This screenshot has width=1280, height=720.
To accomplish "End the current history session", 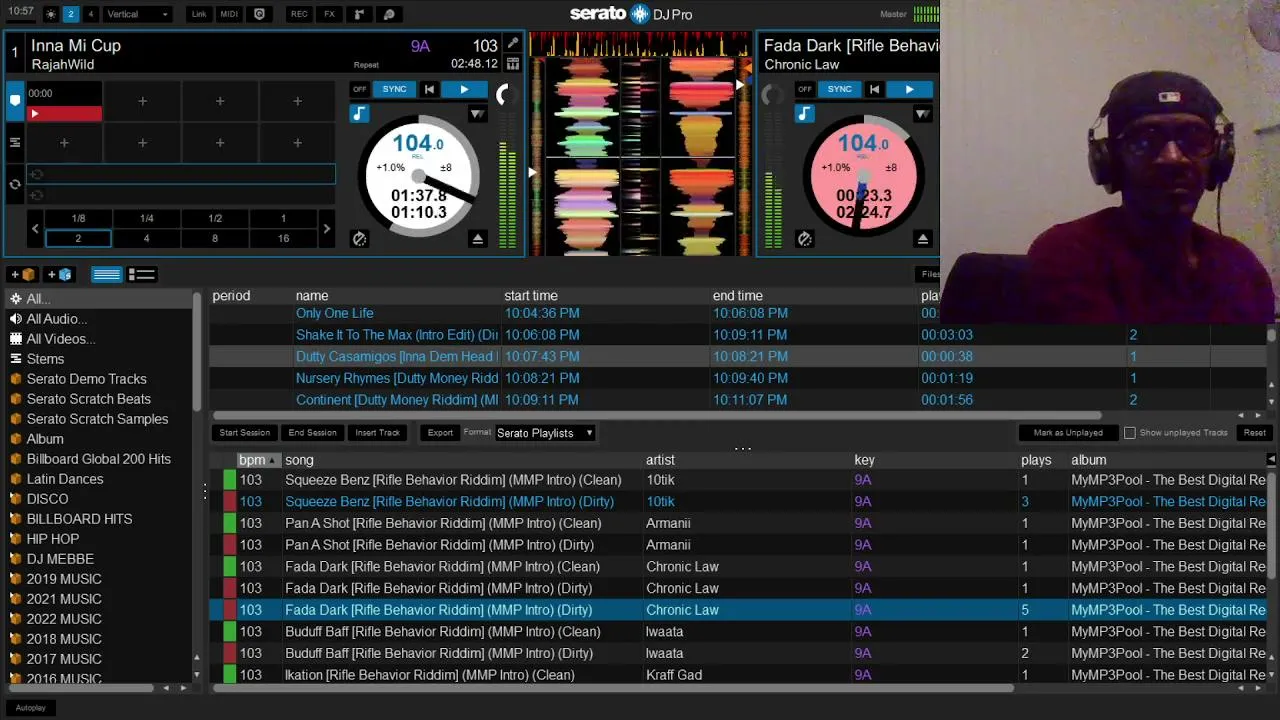I will pyautogui.click(x=312, y=433).
